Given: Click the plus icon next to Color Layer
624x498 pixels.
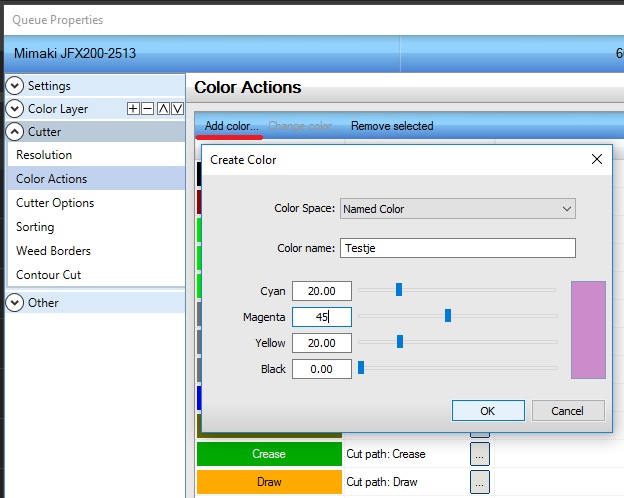Looking at the screenshot, I should click(133, 109).
